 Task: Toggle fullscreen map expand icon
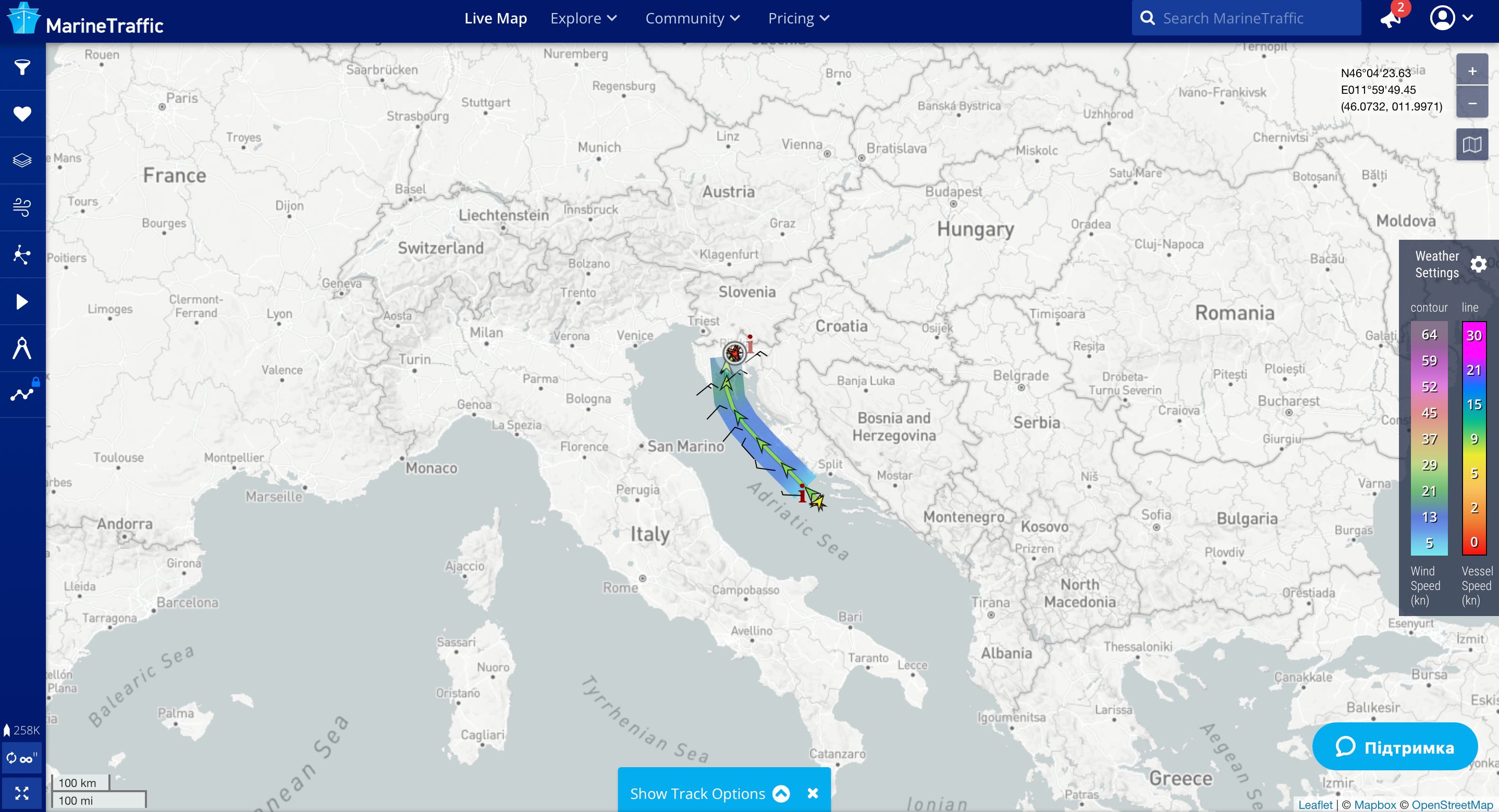(22, 793)
